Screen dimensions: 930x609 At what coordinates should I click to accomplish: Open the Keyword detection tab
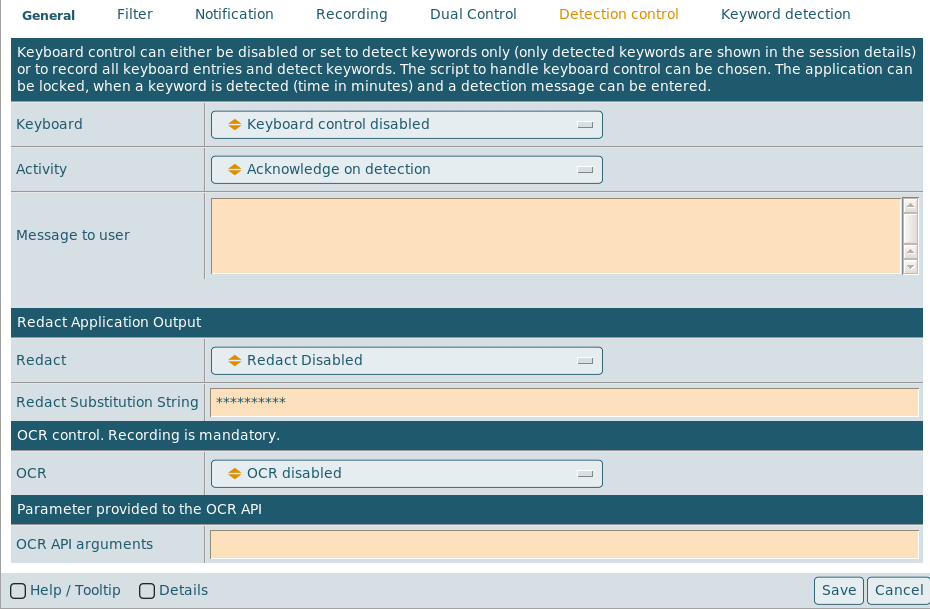pos(785,15)
